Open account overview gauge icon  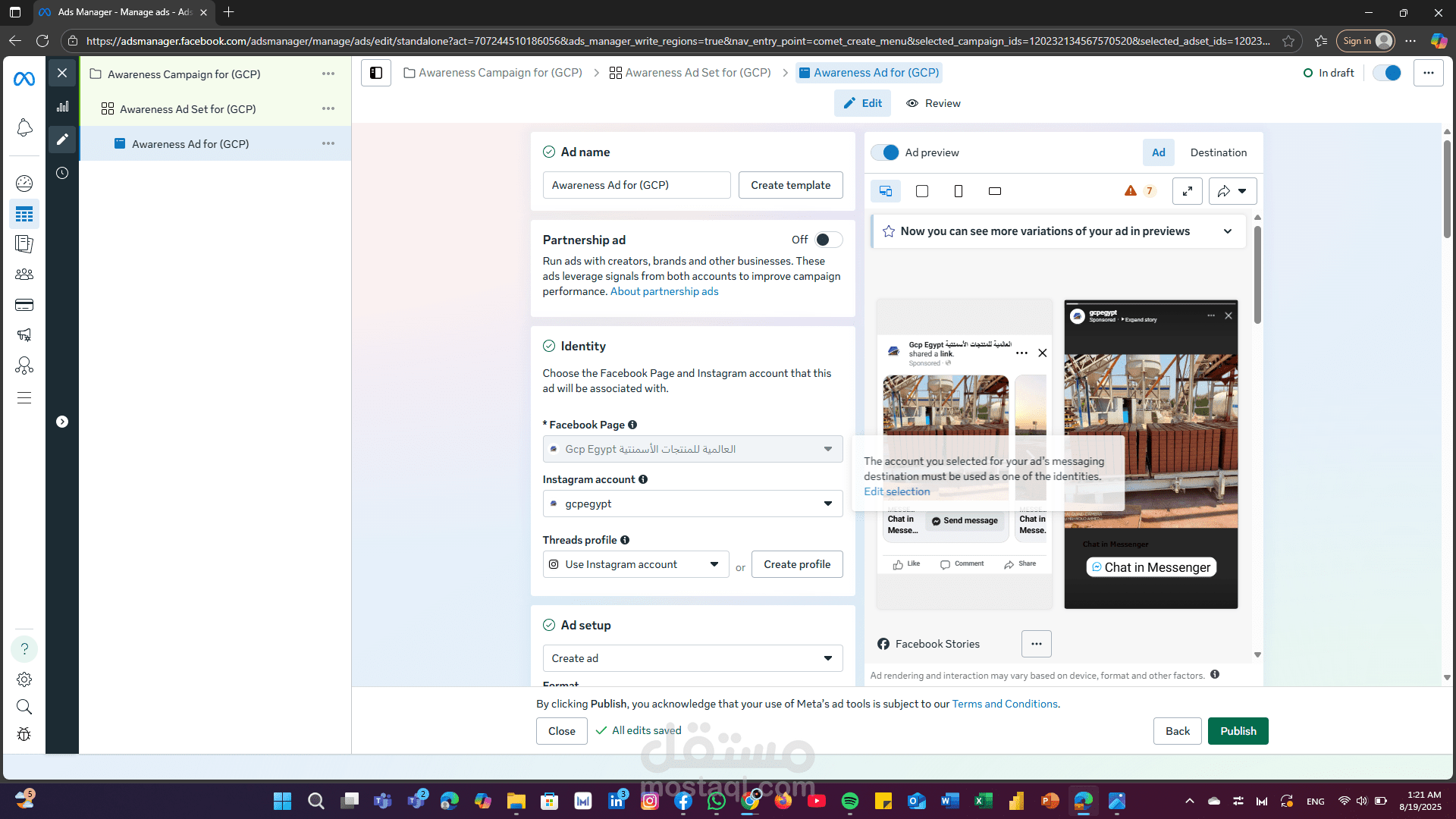click(x=24, y=183)
